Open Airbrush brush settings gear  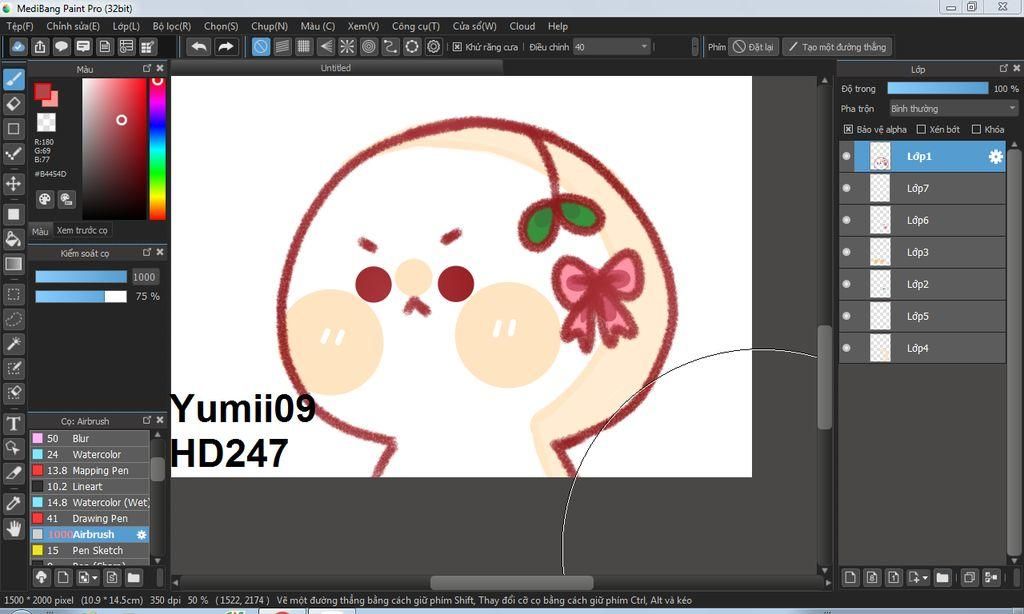pyautogui.click(x=141, y=535)
